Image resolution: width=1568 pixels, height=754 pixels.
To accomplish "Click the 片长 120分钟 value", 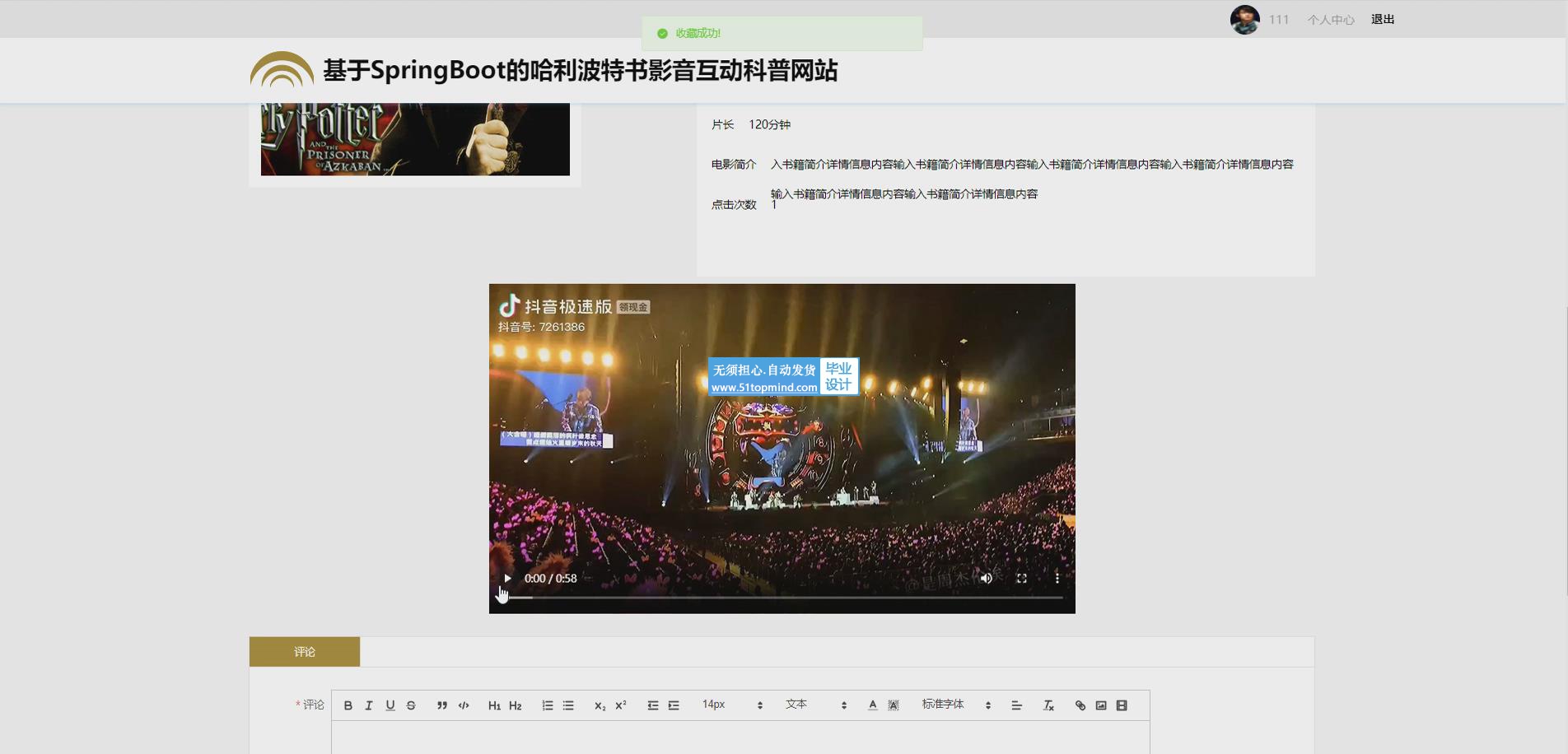I will [769, 125].
